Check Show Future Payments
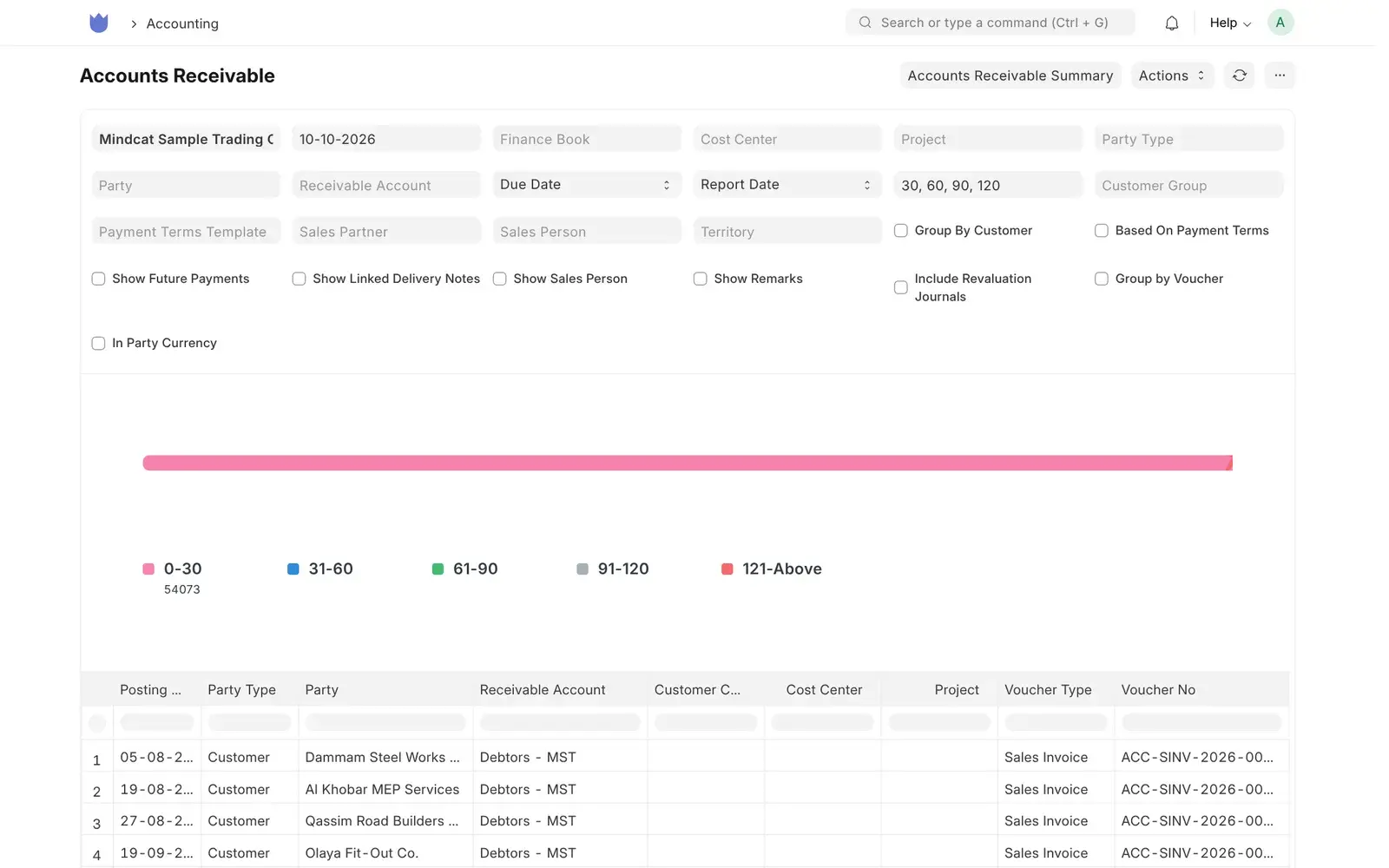Screen dimensions: 1389x868 pos(98,279)
